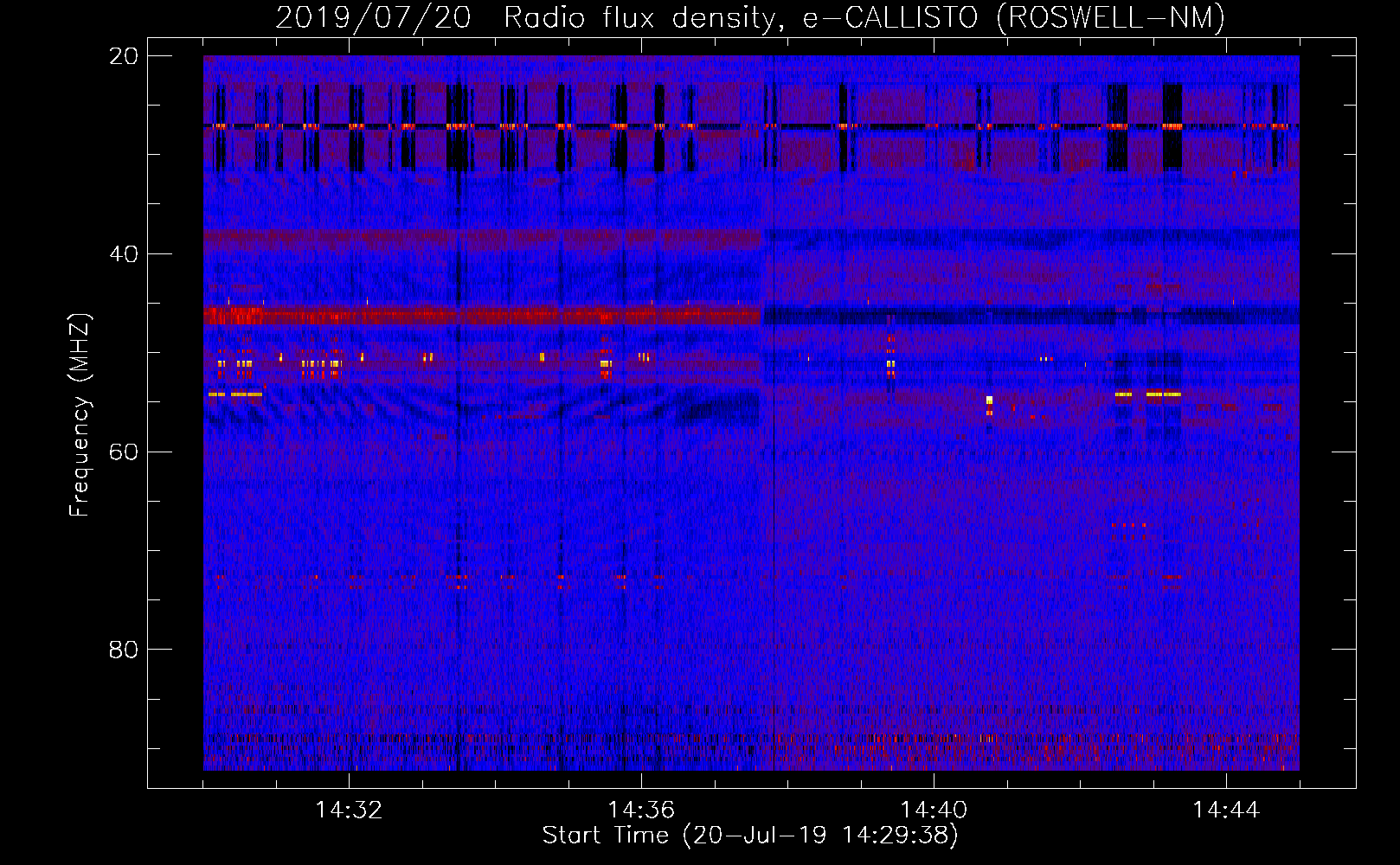Click the 14:40 time tick label
The height and width of the screenshot is (865, 1400).
[934, 811]
